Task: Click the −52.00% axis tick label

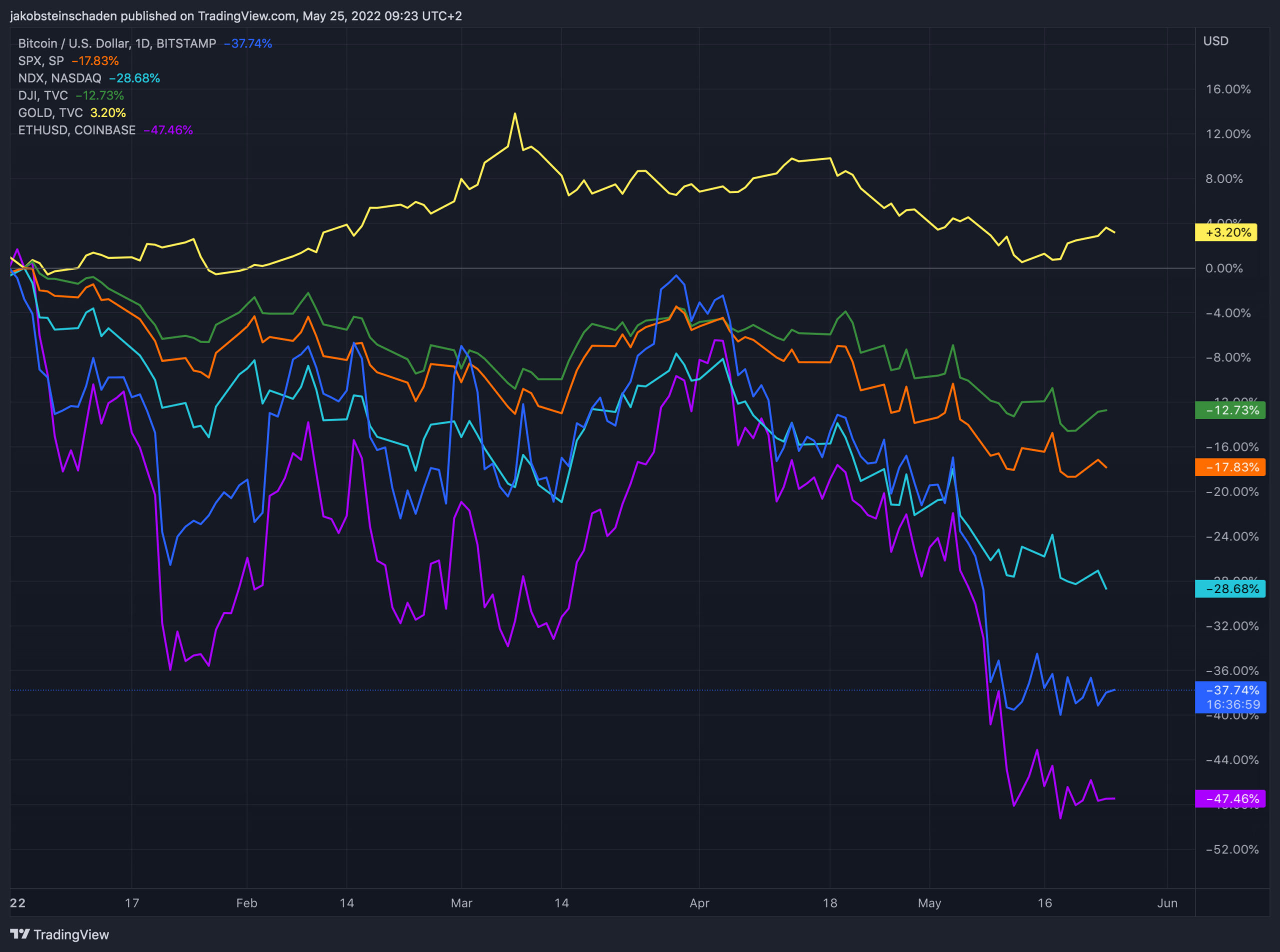Action: coord(1231,849)
